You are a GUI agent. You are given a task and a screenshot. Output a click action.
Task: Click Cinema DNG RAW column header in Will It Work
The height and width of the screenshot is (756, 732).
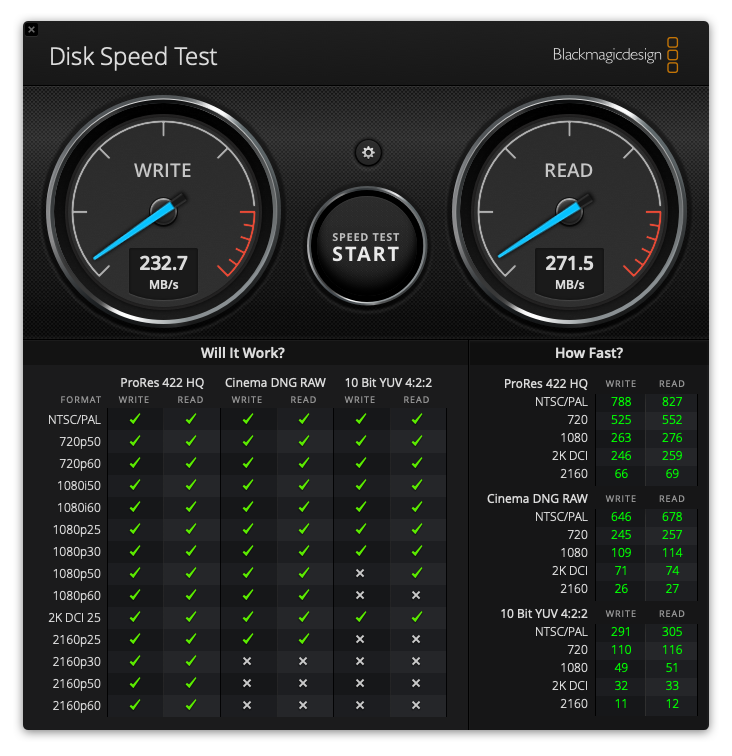[x=275, y=383]
